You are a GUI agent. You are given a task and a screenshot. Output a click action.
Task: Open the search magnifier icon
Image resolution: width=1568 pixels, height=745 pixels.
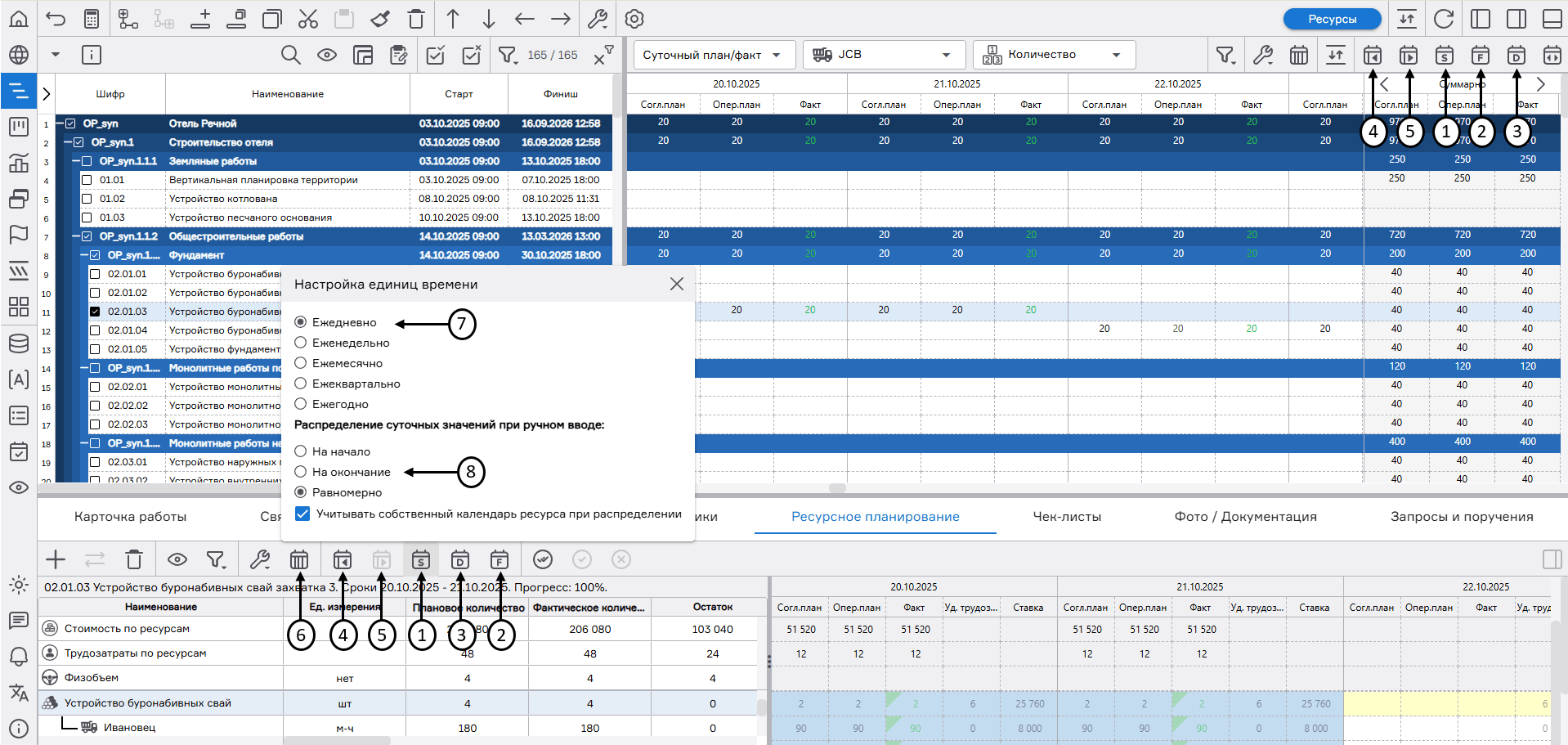290,55
